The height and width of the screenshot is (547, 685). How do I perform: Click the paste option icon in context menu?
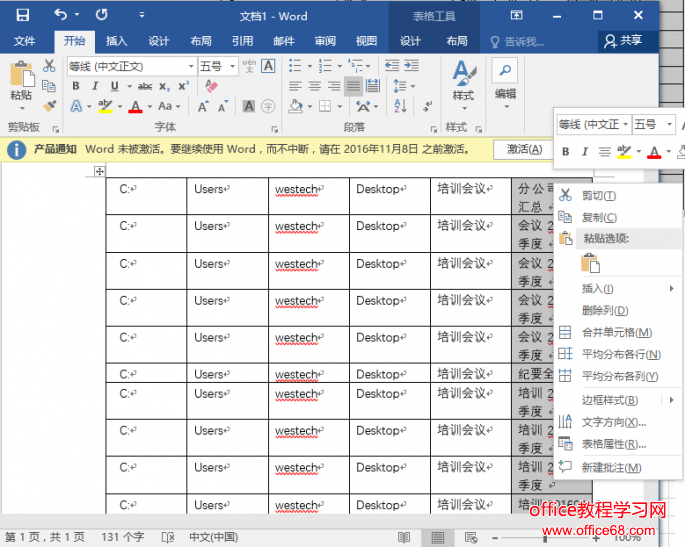(x=590, y=263)
